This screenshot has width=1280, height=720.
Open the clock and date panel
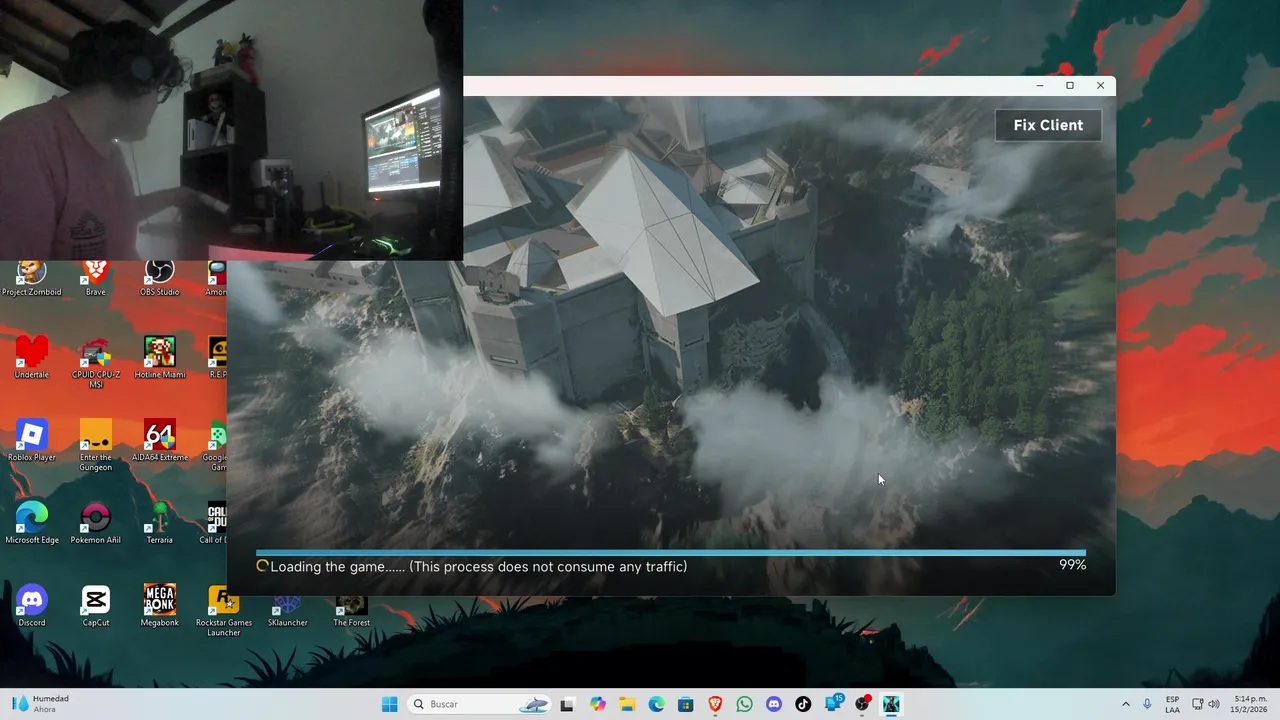point(1250,704)
